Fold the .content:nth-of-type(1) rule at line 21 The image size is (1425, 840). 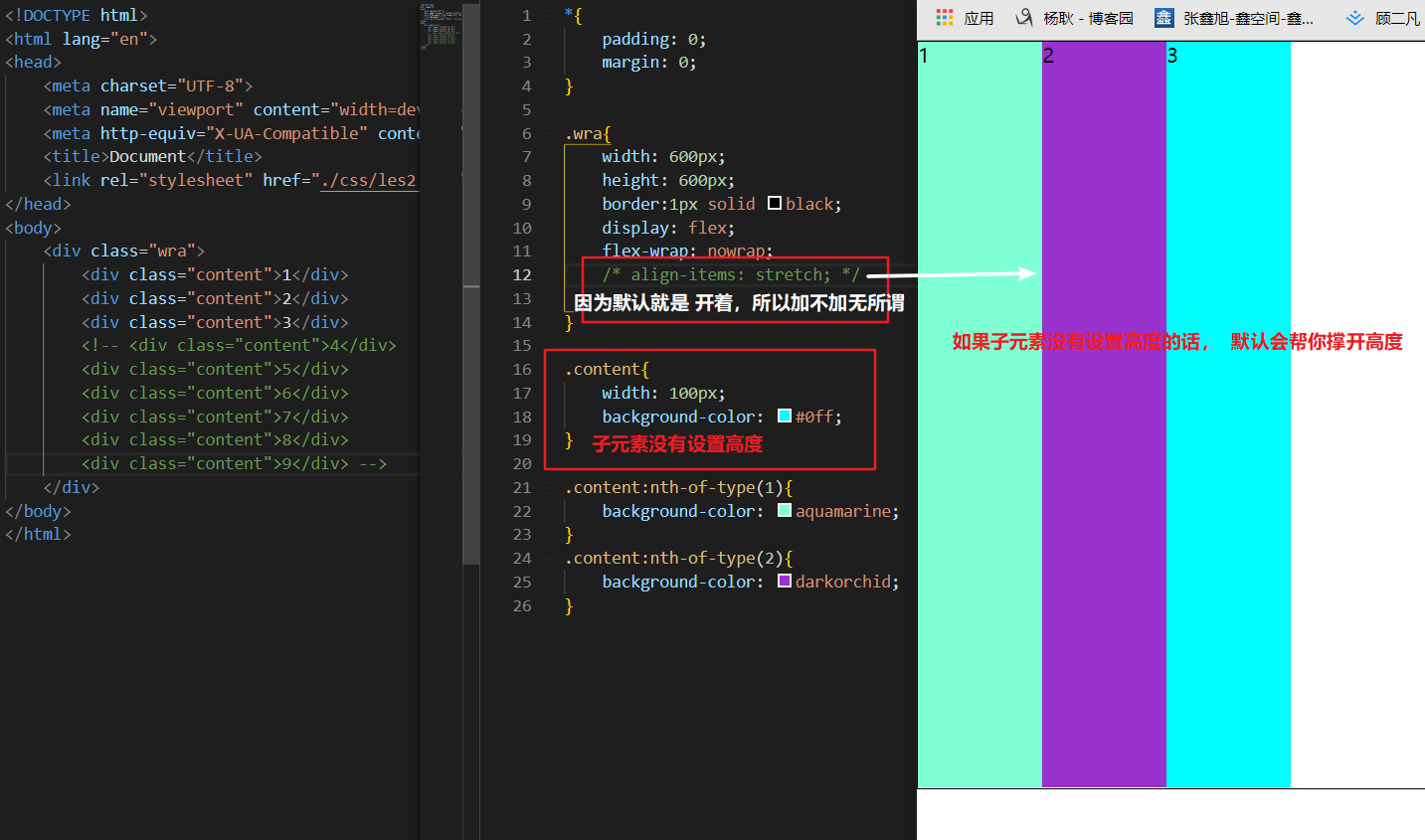click(x=552, y=488)
